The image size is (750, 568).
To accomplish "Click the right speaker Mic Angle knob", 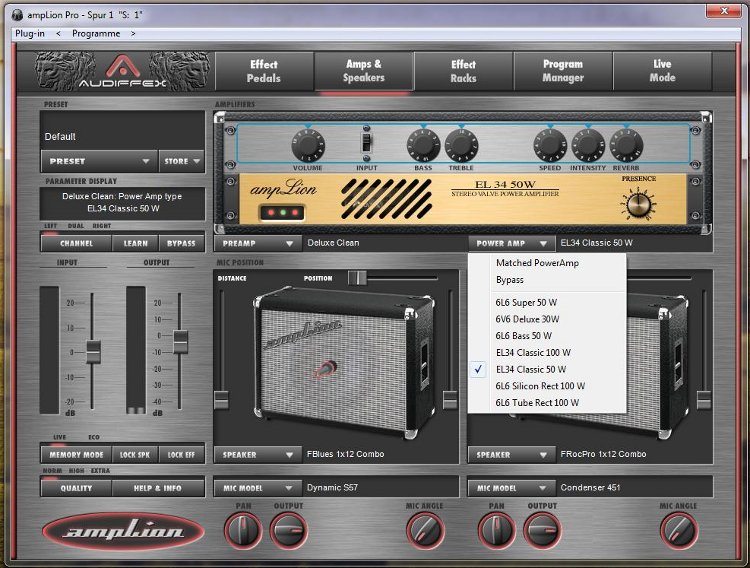I will click(679, 530).
